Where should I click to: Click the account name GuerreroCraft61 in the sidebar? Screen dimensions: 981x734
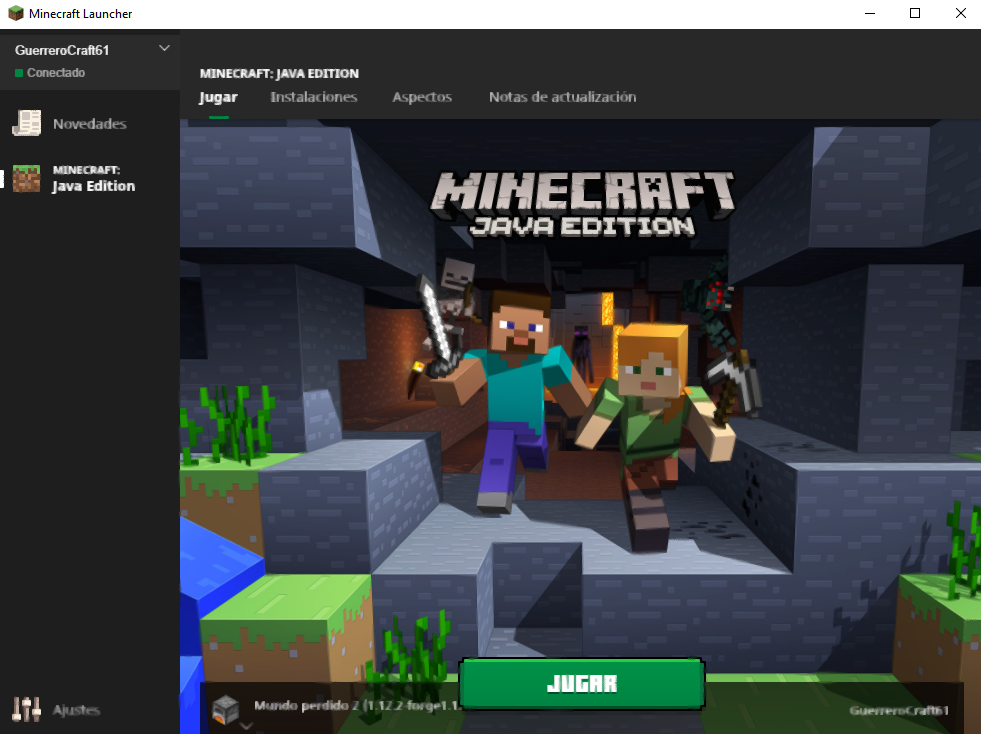(61, 51)
